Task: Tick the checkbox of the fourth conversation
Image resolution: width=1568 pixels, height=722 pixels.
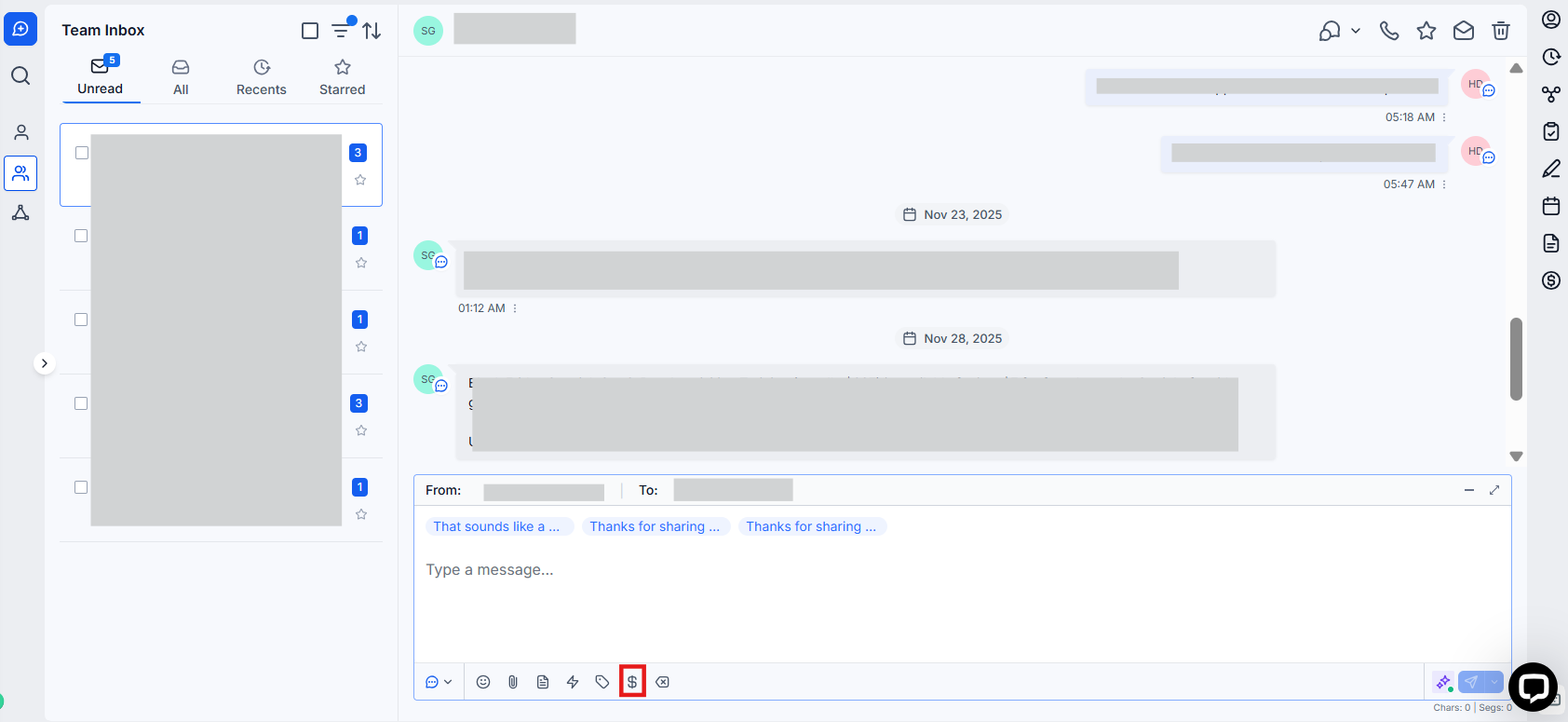Action: [81, 403]
